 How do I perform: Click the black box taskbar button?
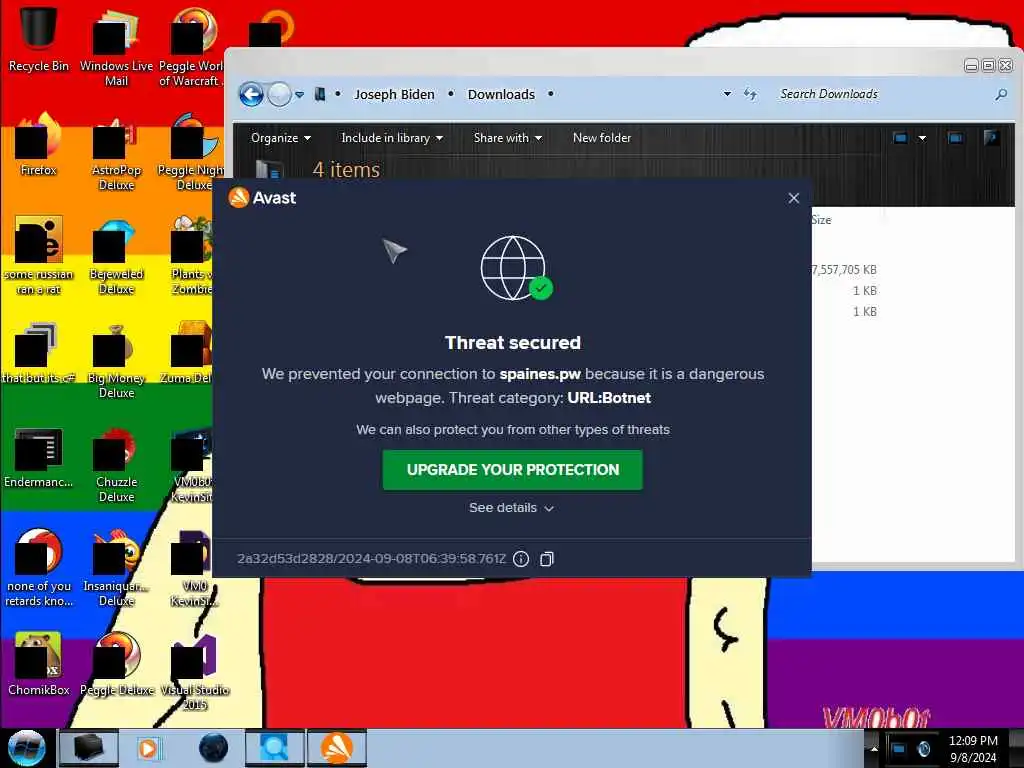(89, 748)
